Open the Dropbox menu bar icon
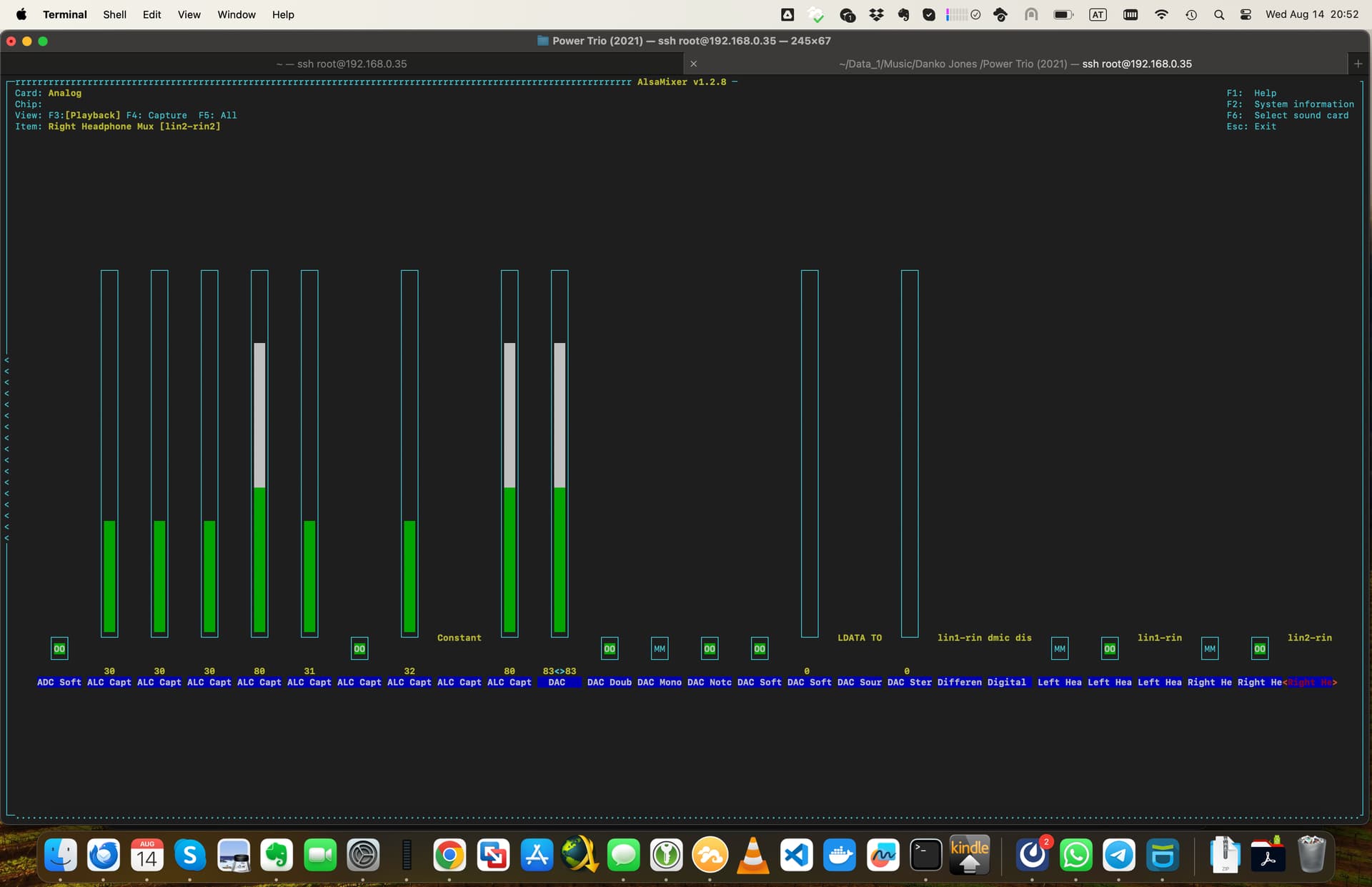The width and height of the screenshot is (1372, 887). pos(876,14)
